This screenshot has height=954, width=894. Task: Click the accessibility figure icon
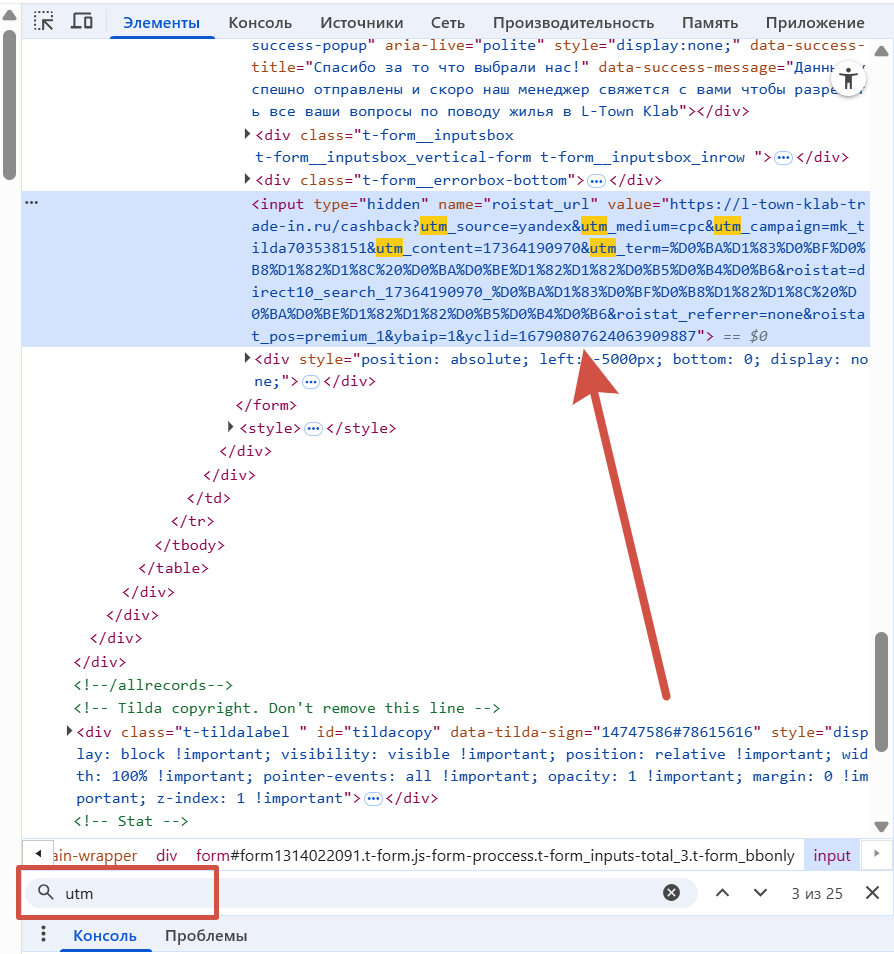point(849,80)
